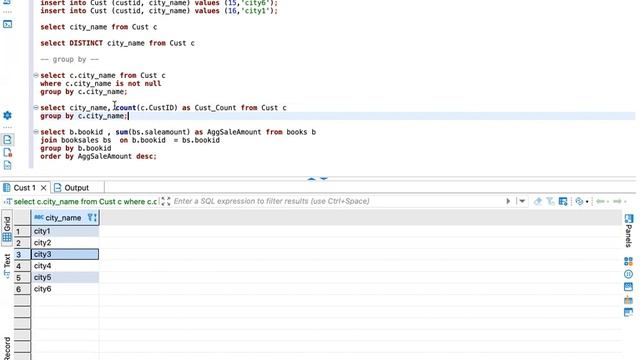
Task: Select the city3 cell
Action: pyautogui.click(x=65, y=254)
